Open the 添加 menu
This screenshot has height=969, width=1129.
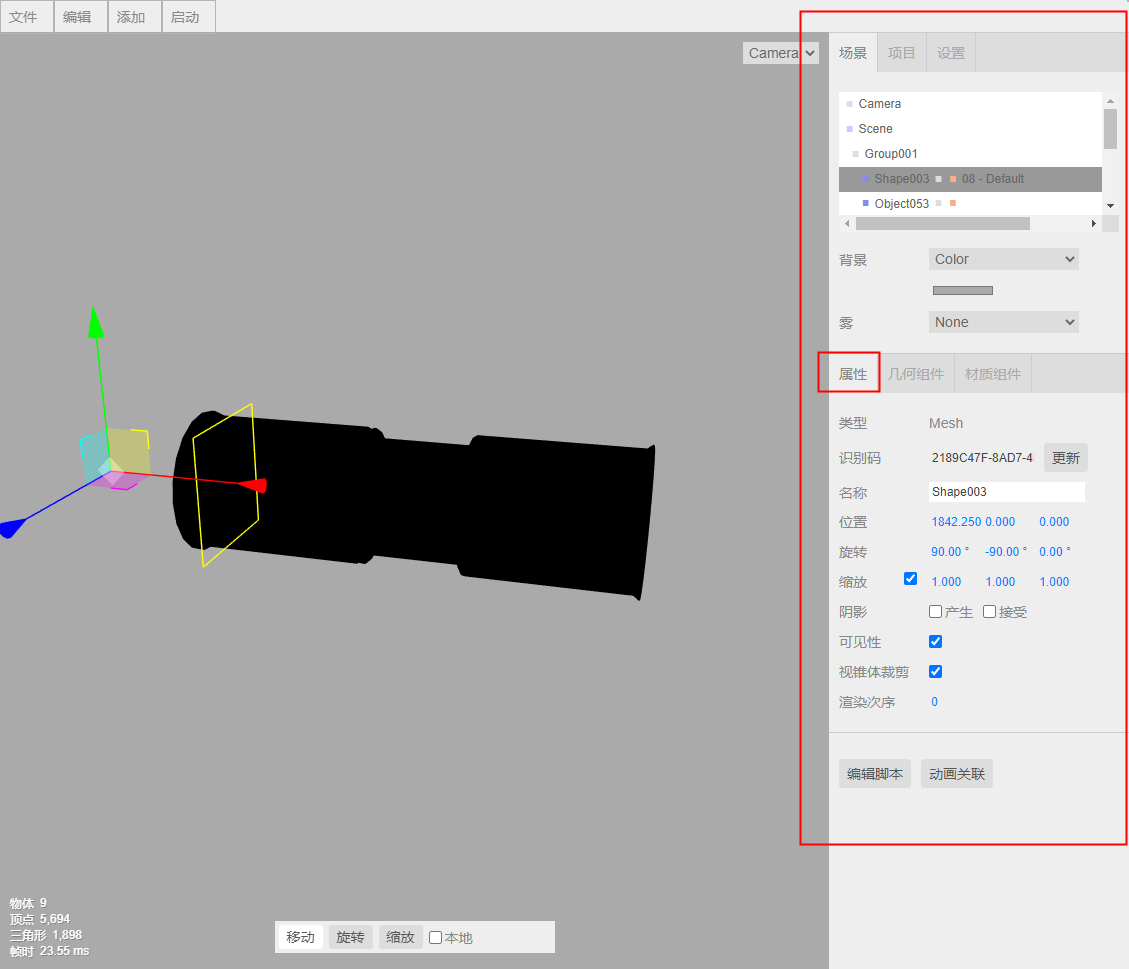point(135,17)
